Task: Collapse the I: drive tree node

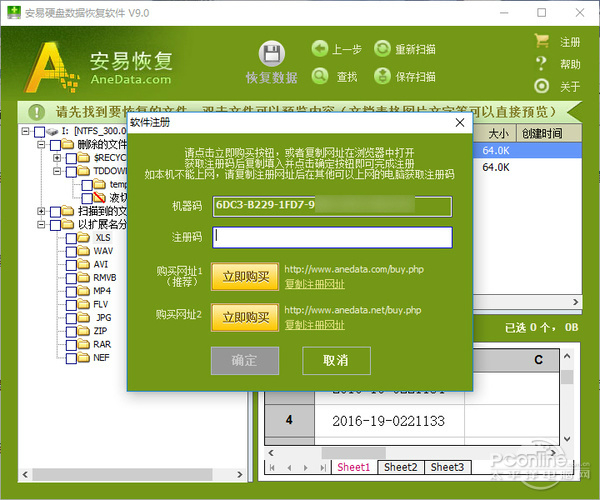Action: [25, 131]
